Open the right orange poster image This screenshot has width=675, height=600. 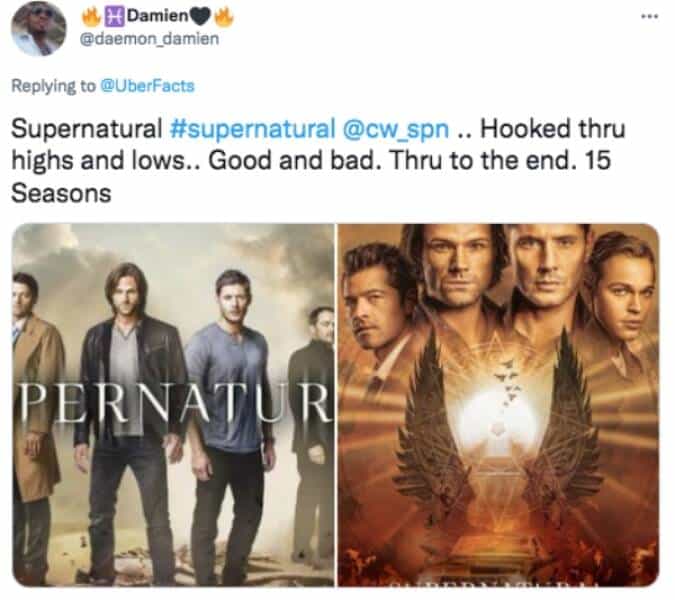click(x=499, y=405)
